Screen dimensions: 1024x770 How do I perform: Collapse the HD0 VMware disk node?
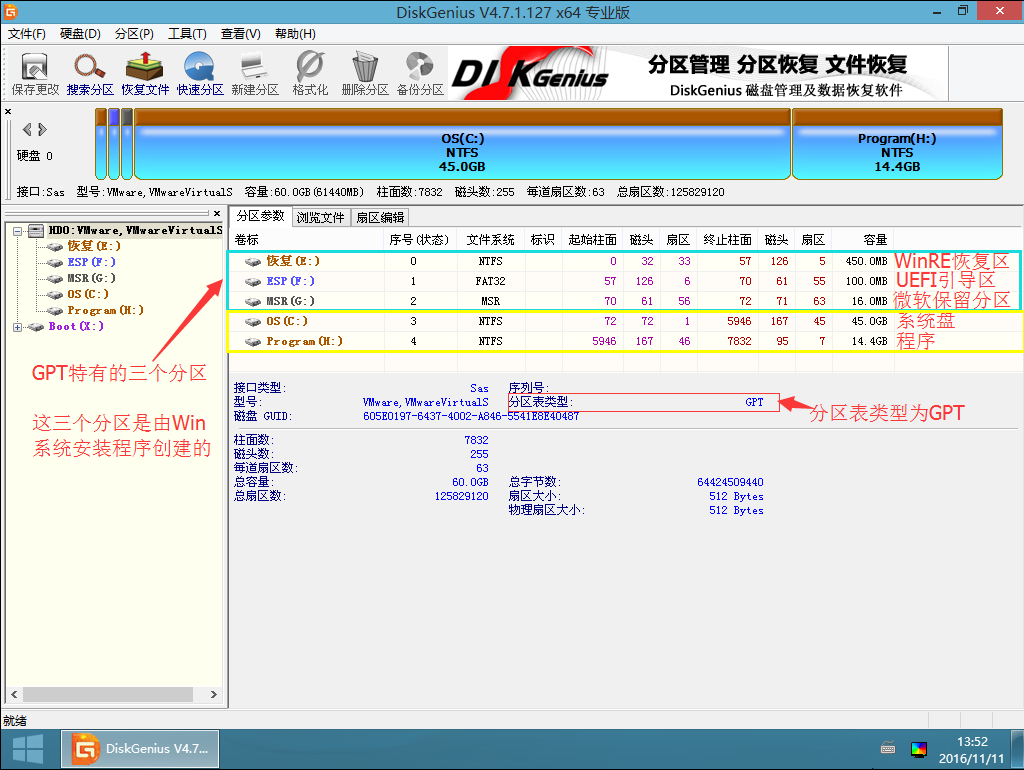coord(18,231)
